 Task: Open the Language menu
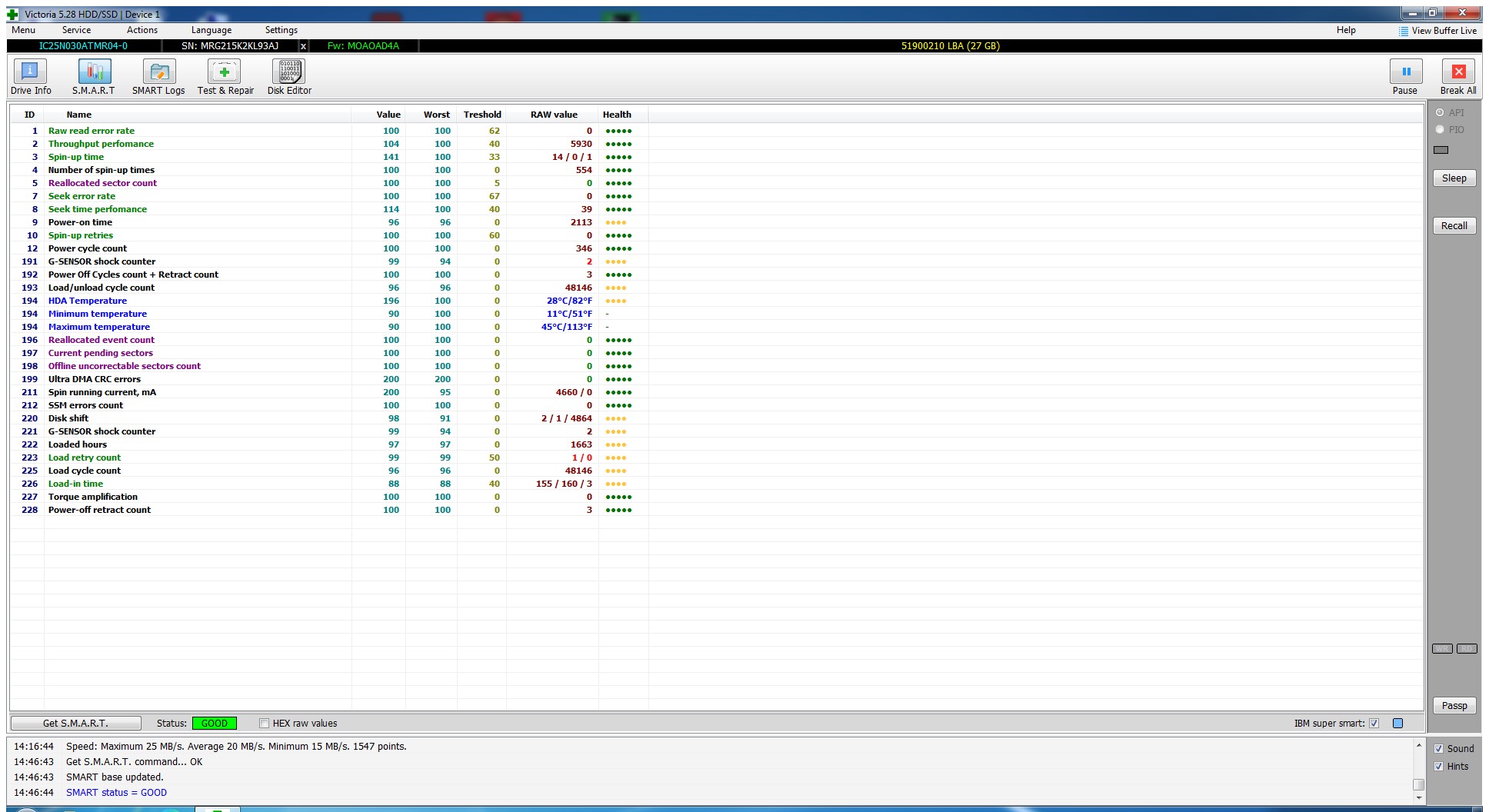tap(212, 30)
